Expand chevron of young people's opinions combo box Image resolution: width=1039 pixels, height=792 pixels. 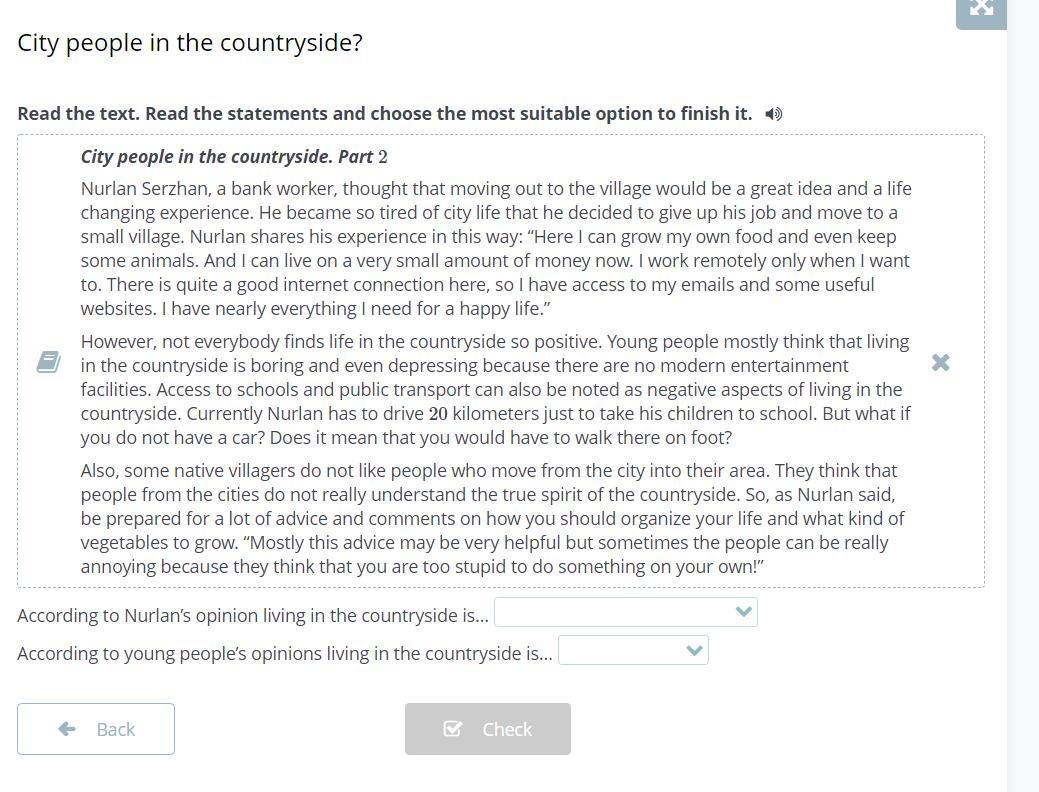694,650
